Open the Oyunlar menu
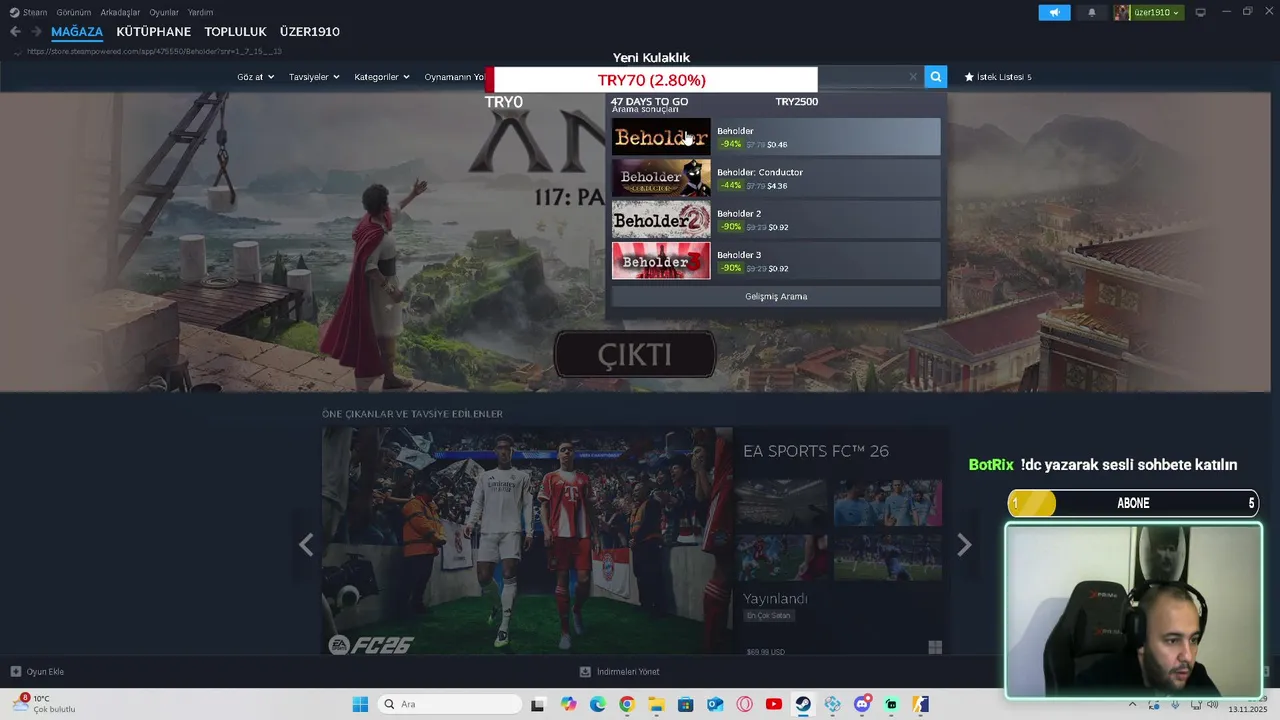This screenshot has width=1280, height=720. click(x=164, y=12)
